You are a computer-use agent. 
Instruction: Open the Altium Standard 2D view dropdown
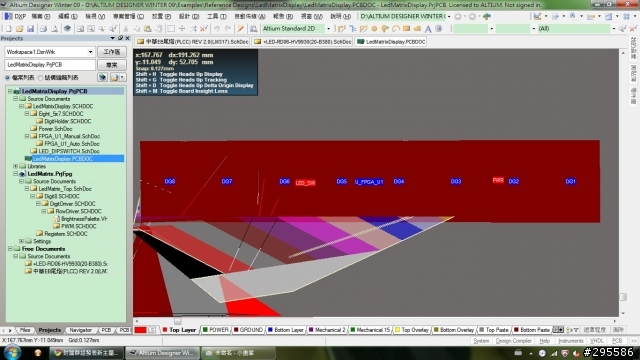(x=328, y=29)
